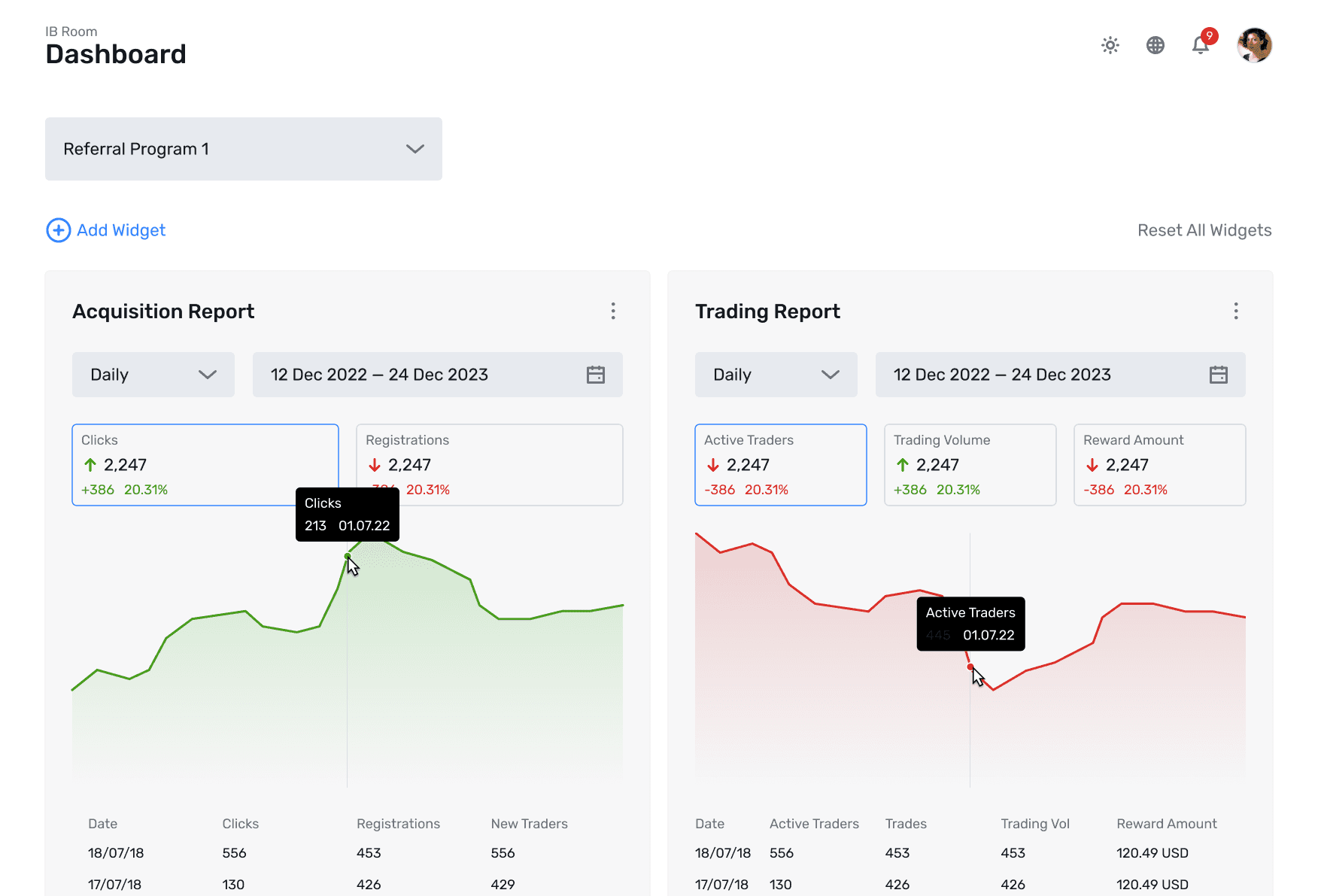Screen dimensions: 1318x896
Task: Open Trading Report options via kebab icon
Action: pyautogui.click(x=1235, y=311)
